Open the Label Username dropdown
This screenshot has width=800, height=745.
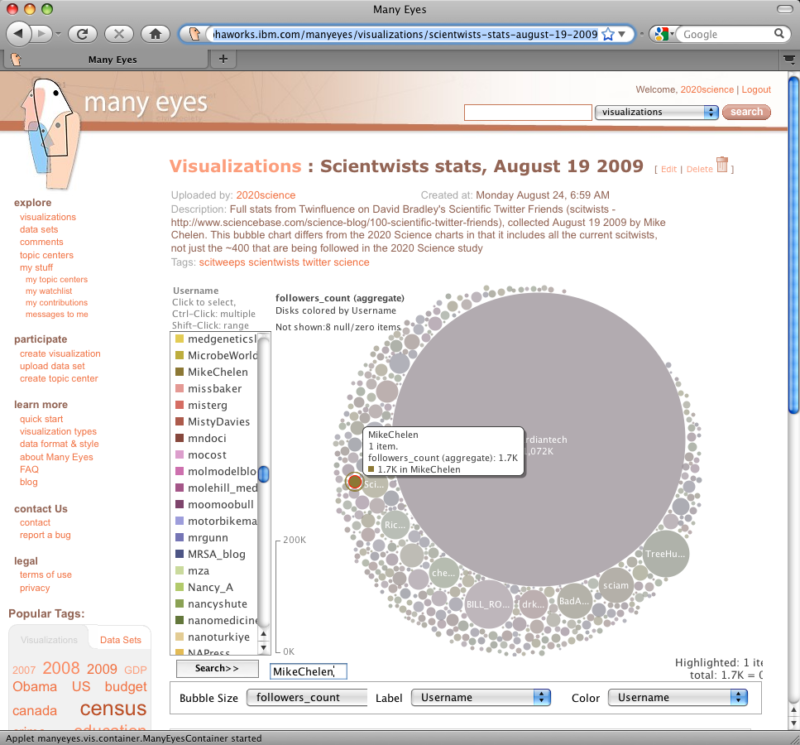pyautogui.click(x=481, y=698)
